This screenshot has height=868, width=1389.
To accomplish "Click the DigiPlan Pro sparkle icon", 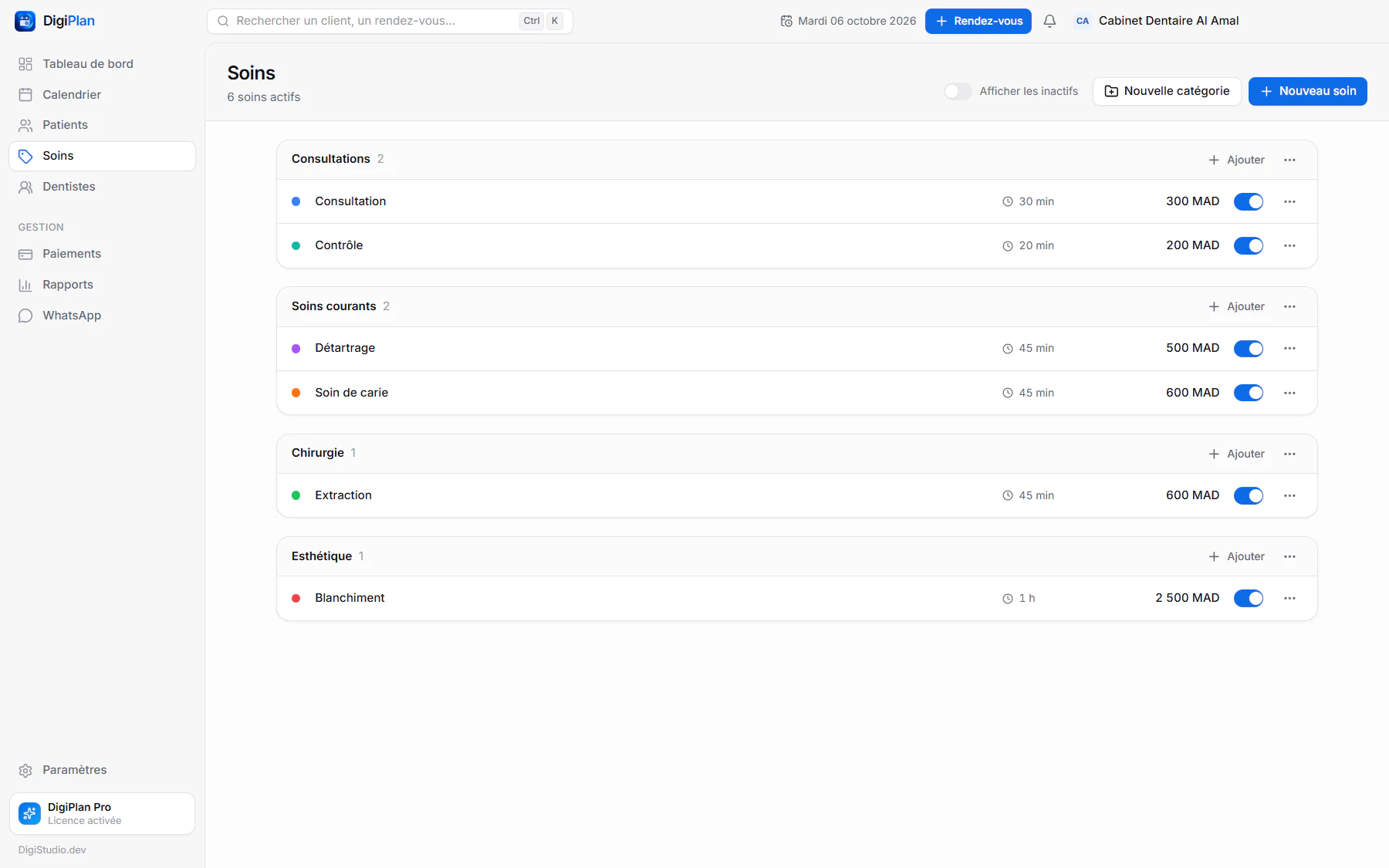I will [x=29, y=813].
